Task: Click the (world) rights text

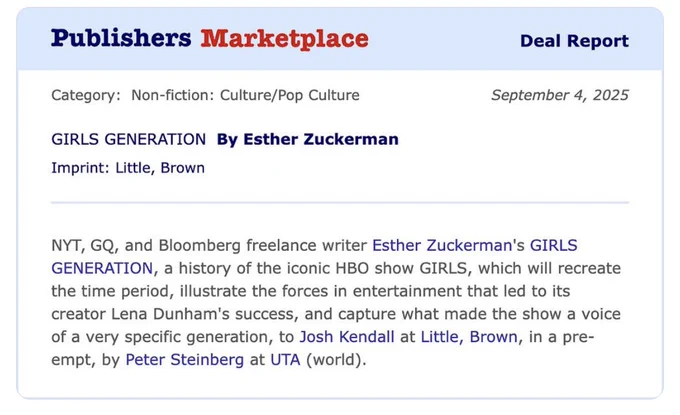Action: [x=336, y=360]
